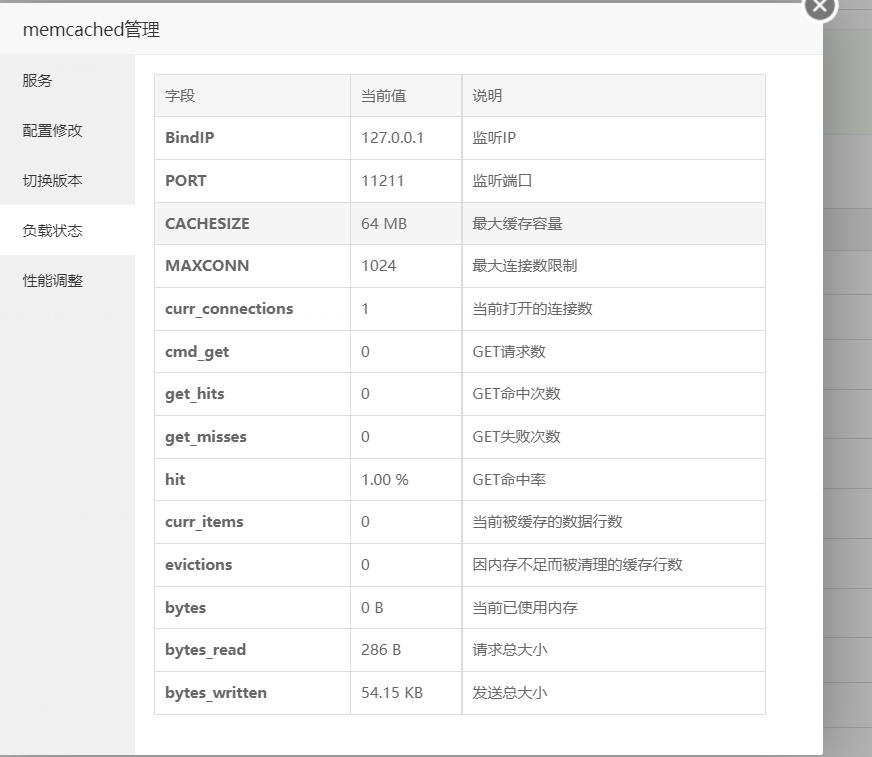Click the curr_items field name
872x757 pixels.
204,522
